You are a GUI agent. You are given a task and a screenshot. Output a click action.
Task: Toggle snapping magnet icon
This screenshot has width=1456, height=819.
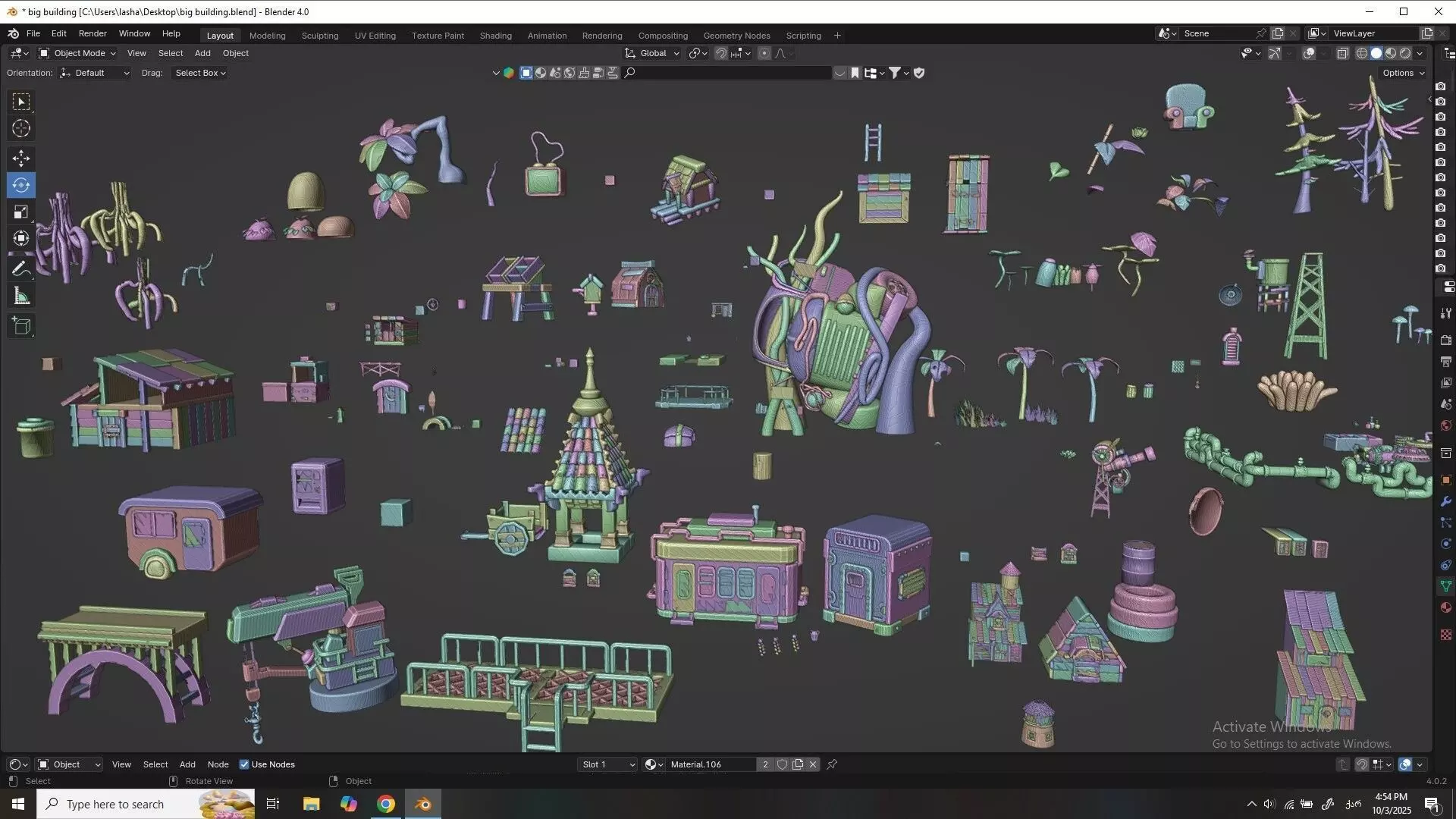click(721, 53)
